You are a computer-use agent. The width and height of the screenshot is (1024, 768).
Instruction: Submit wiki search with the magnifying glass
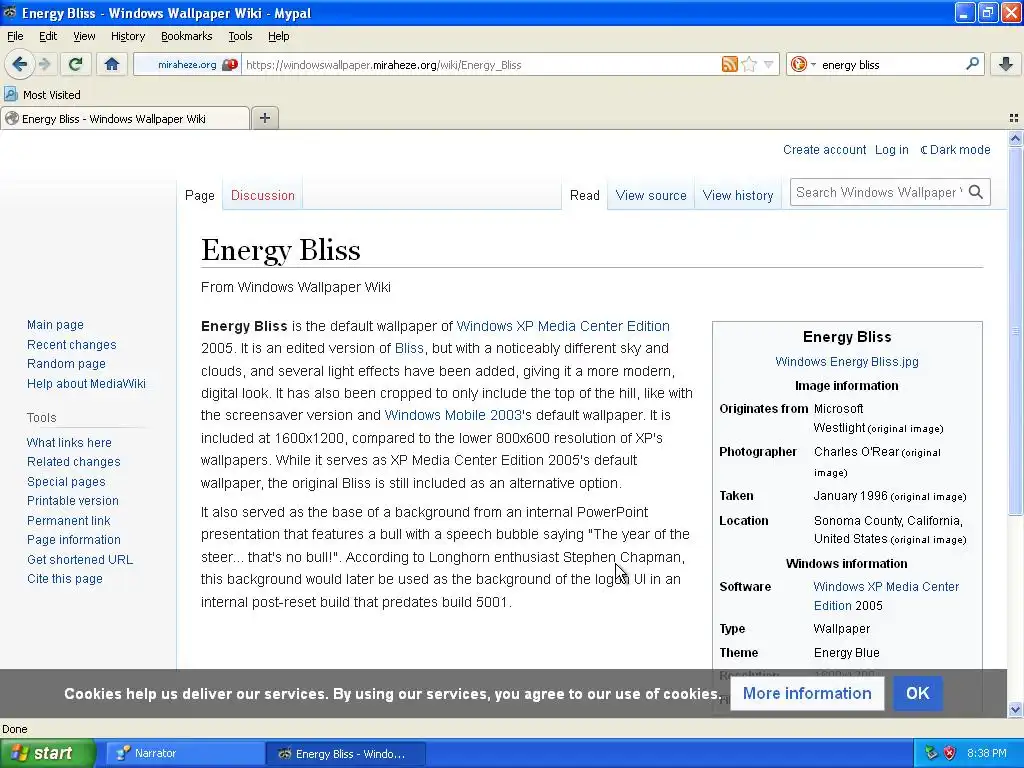[x=976, y=192]
